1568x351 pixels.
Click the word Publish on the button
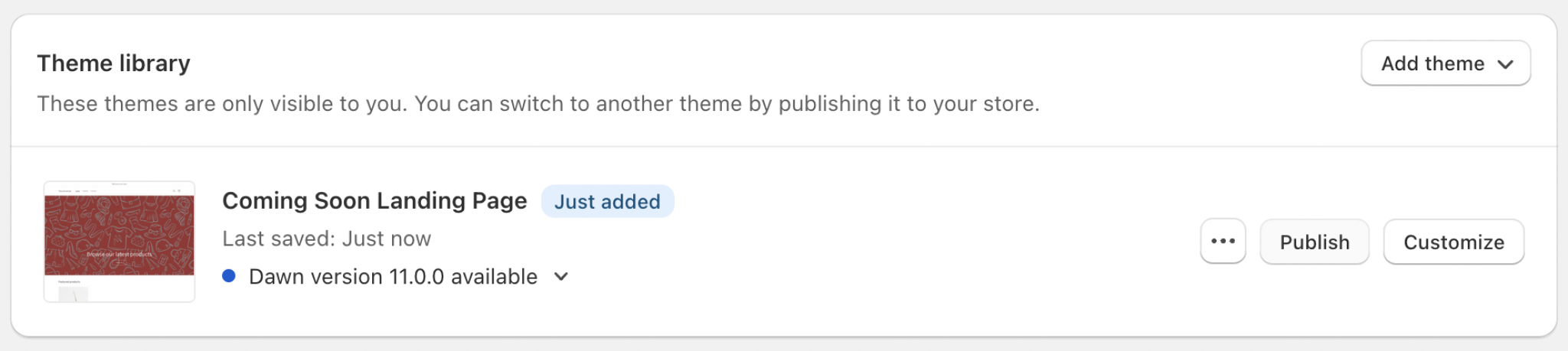pos(1314,242)
